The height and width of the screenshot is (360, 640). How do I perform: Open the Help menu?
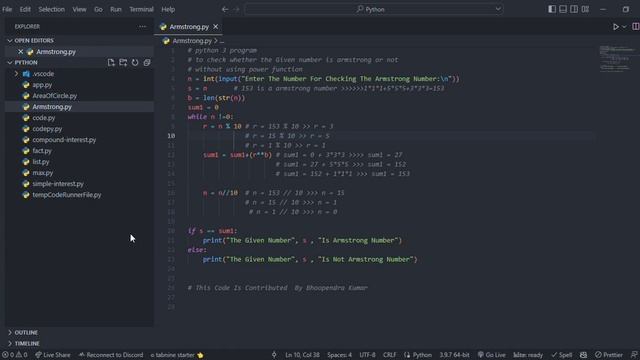(168, 9)
